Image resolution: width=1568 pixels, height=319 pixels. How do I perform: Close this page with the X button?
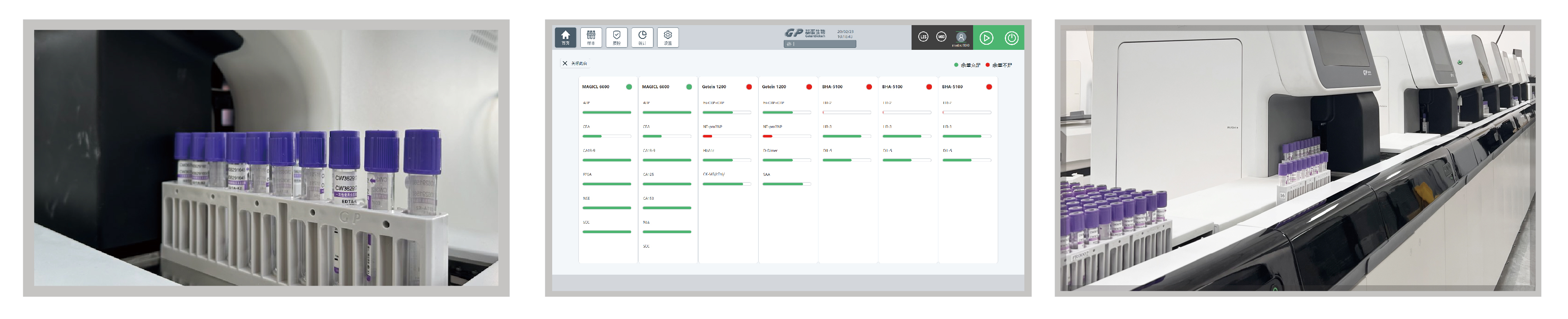[x=565, y=64]
